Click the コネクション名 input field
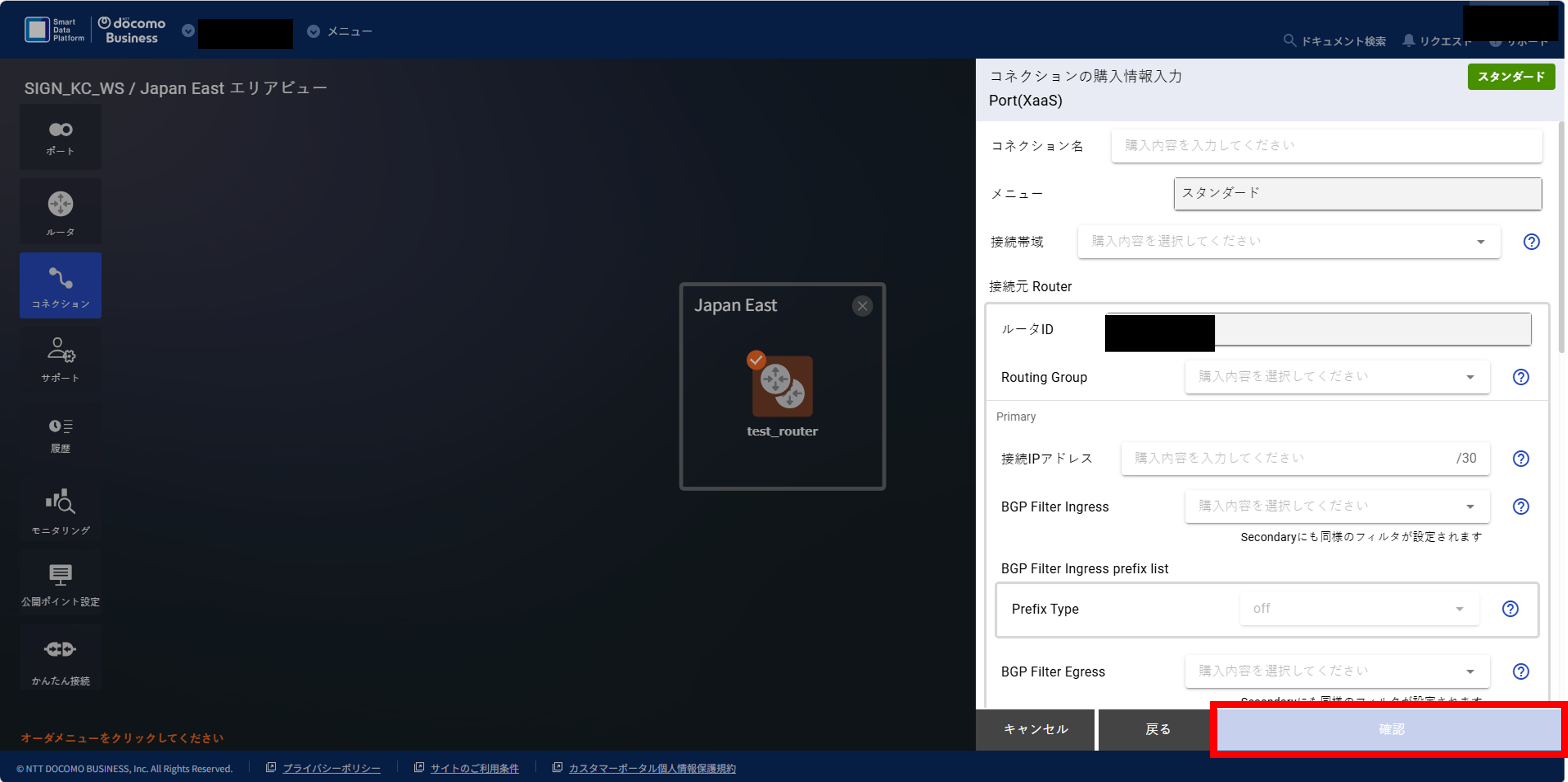 pyautogui.click(x=1326, y=145)
